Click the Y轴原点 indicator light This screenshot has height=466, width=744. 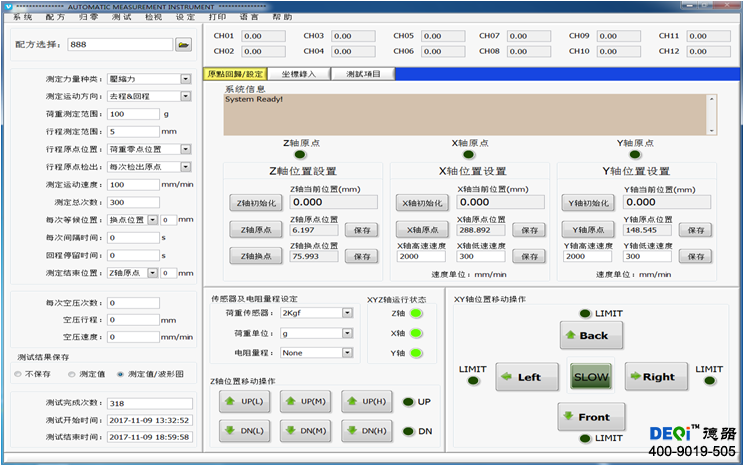click(635, 155)
